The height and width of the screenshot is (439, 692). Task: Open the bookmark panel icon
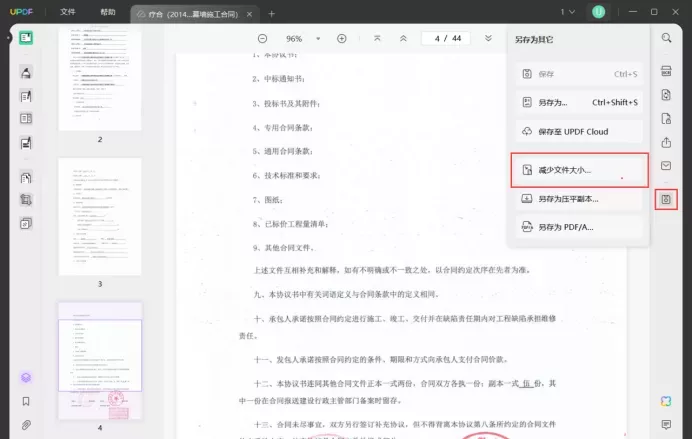coord(26,401)
